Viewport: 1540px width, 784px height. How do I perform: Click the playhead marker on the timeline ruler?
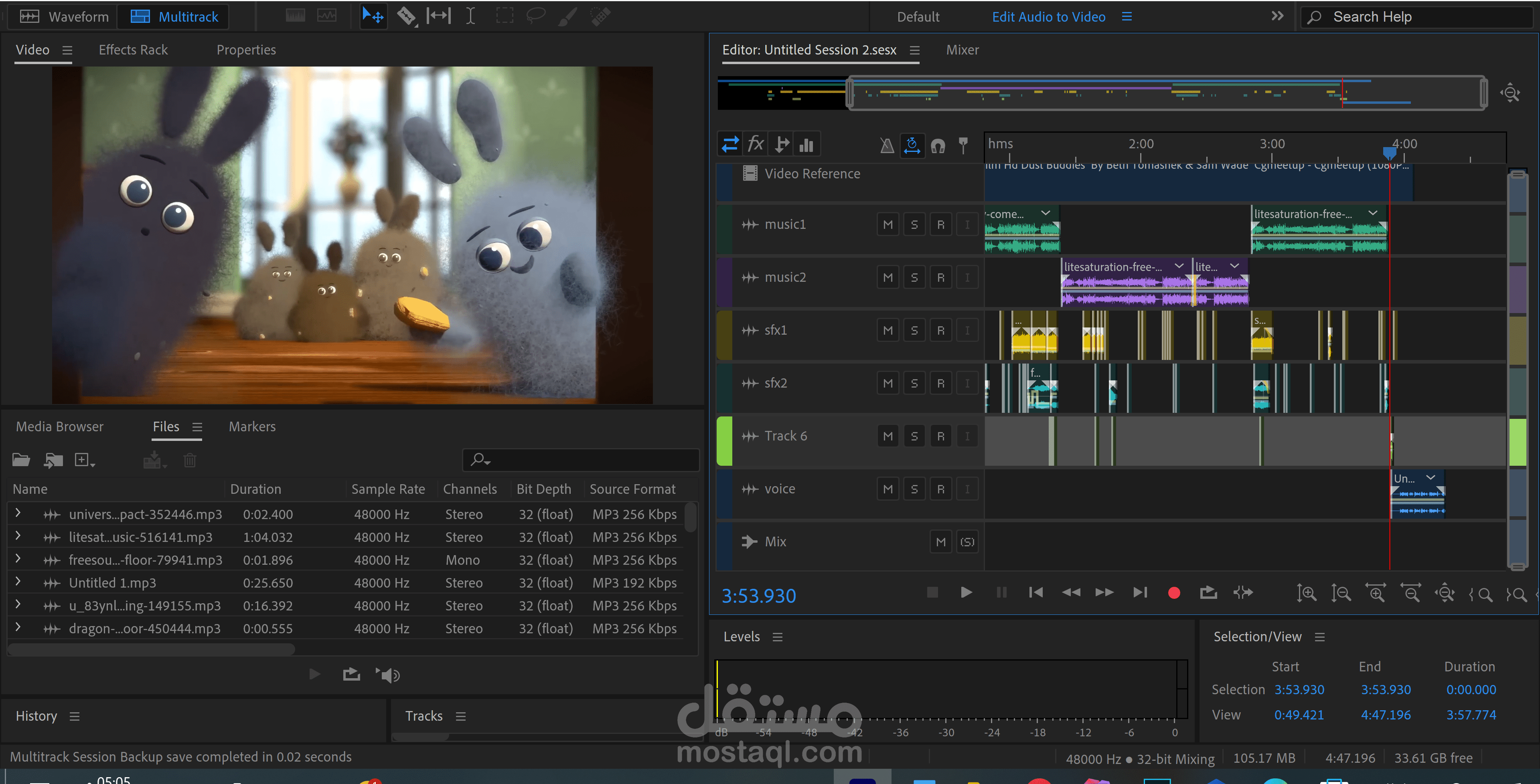click(x=1390, y=153)
